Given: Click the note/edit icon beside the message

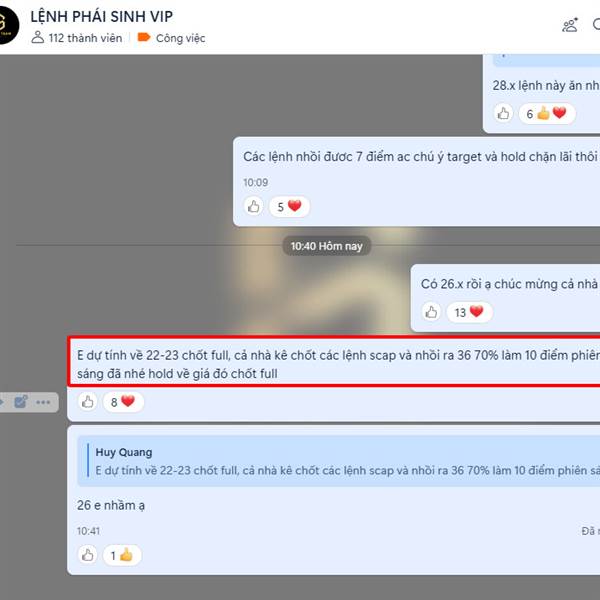Looking at the screenshot, I should (21, 402).
